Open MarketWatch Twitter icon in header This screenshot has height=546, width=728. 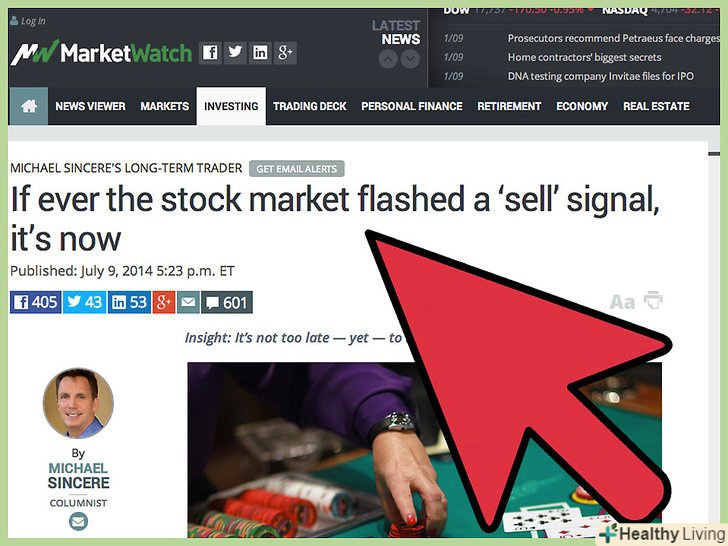pos(235,52)
